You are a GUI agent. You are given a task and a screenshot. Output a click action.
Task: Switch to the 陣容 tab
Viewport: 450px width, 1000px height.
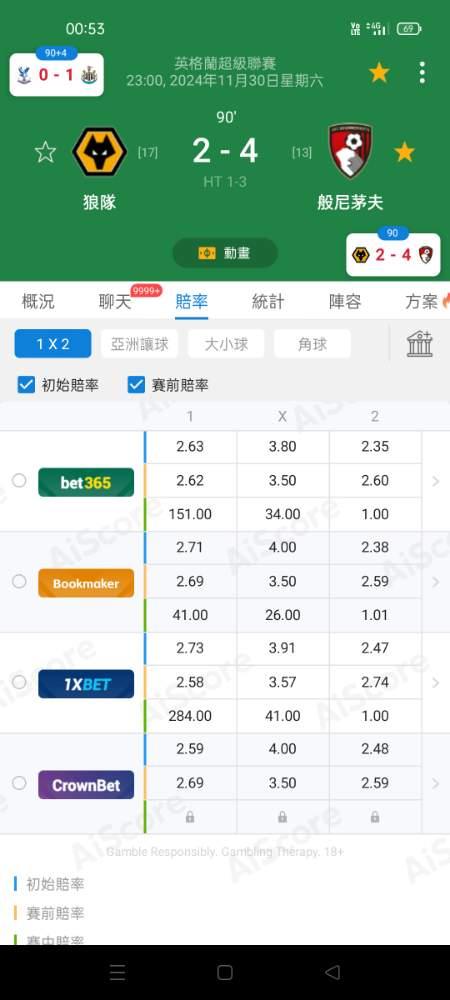tap(345, 301)
